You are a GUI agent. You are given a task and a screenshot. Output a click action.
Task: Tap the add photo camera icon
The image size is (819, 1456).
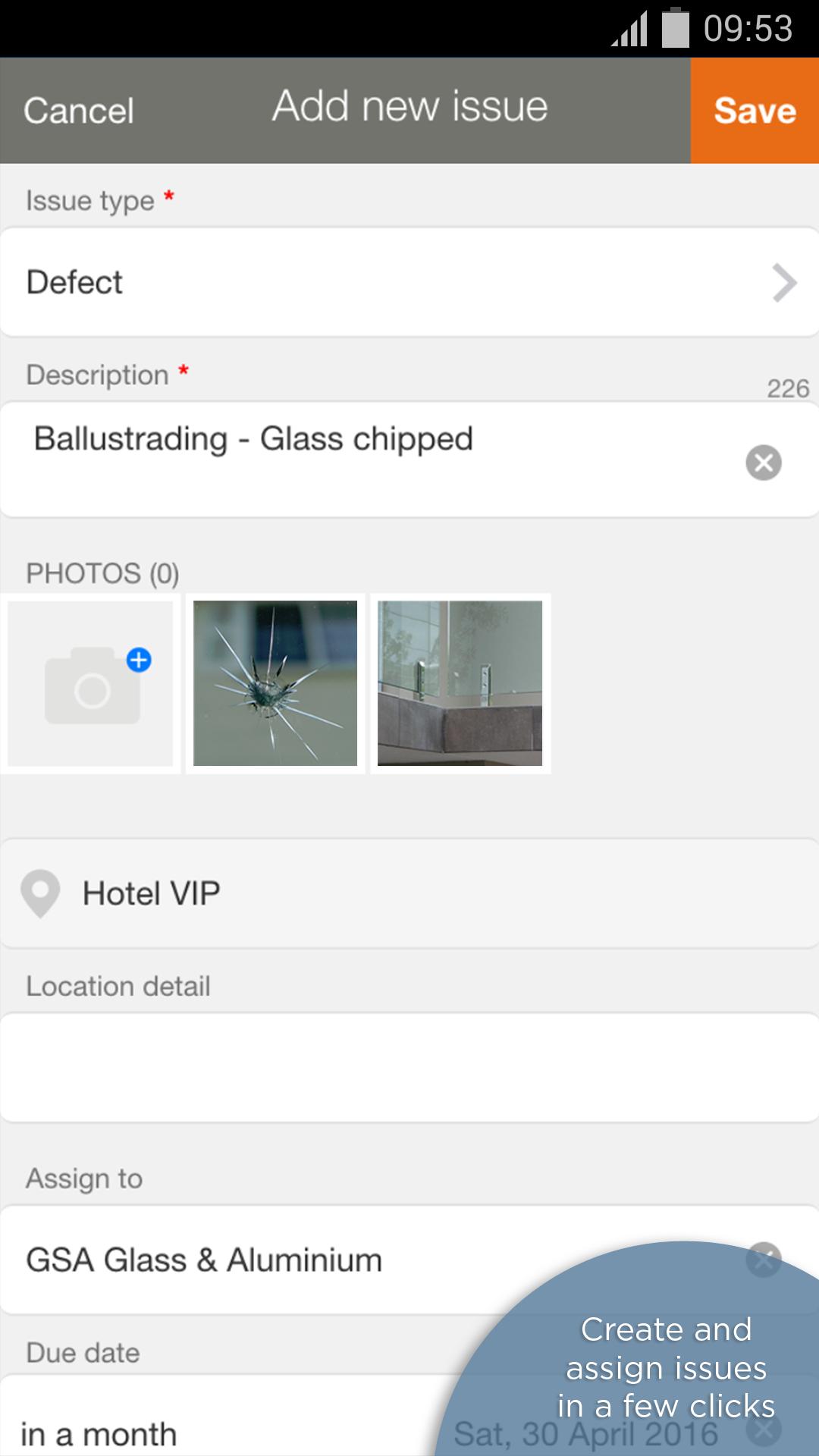click(91, 684)
